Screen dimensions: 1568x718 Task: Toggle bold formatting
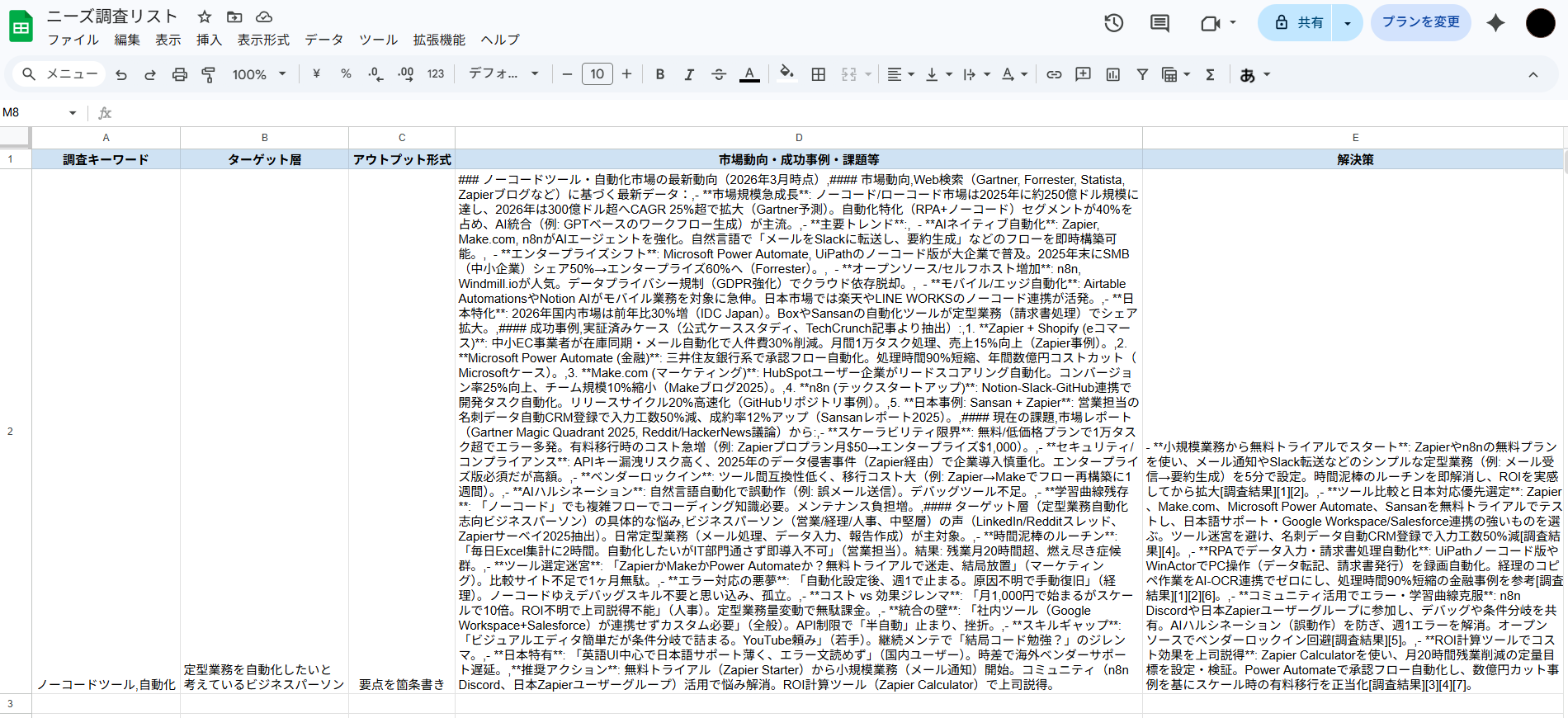[x=660, y=74]
